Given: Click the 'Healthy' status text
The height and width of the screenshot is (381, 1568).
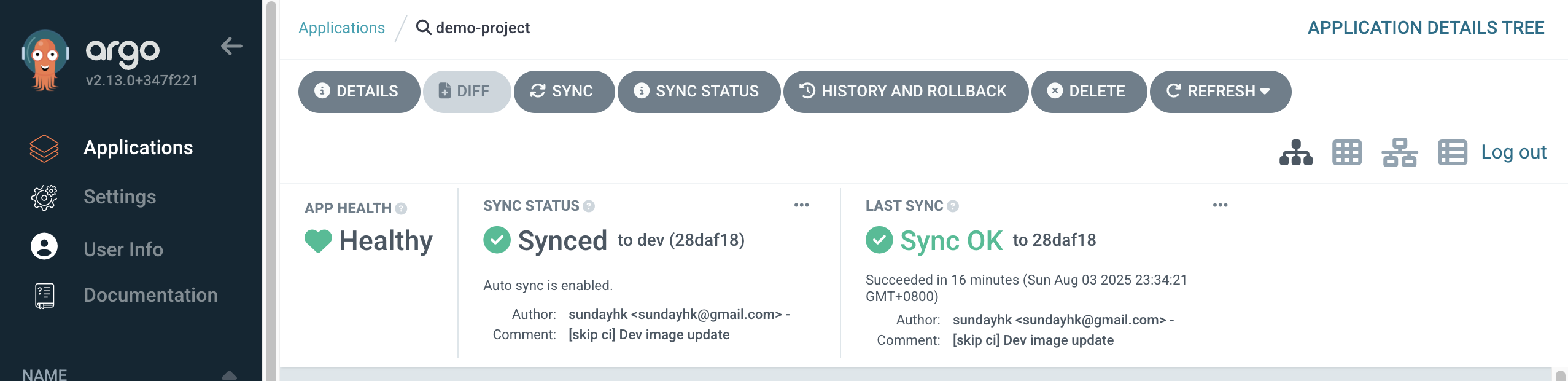Looking at the screenshot, I should [x=386, y=241].
